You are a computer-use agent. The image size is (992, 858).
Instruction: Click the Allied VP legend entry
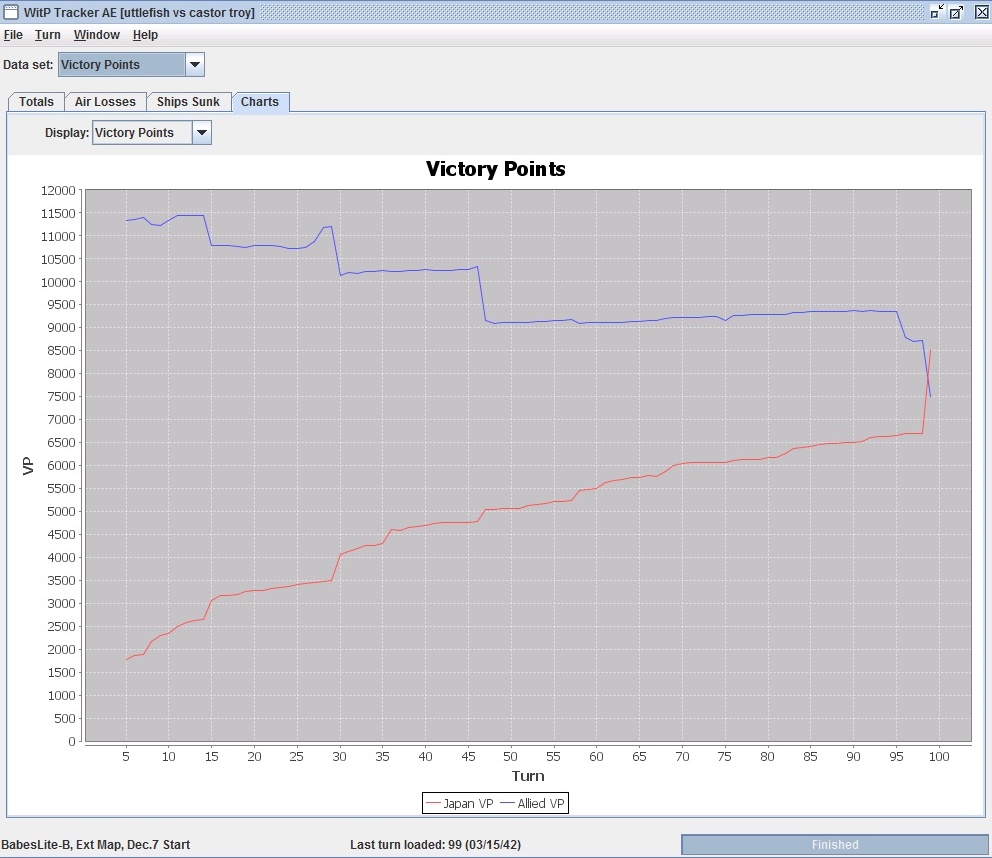coord(532,804)
